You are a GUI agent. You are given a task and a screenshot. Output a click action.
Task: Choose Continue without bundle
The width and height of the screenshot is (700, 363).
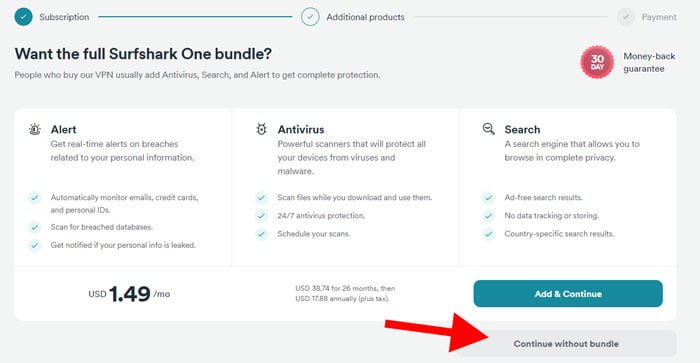click(566, 344)
